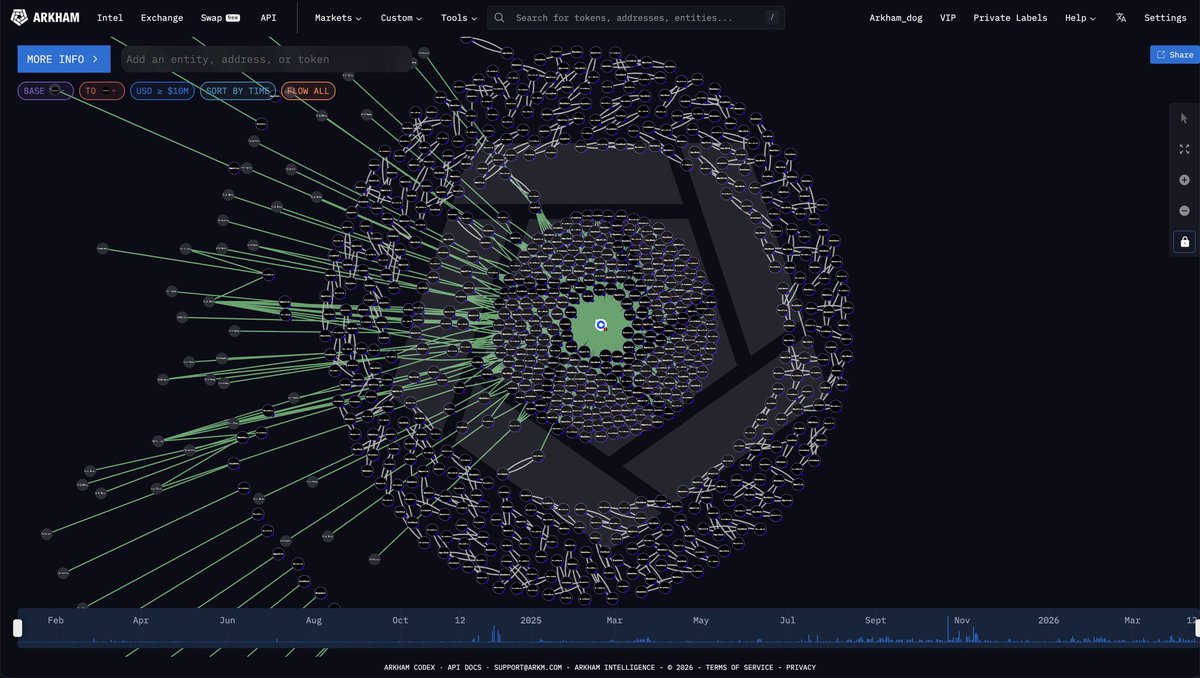1200x678 pixels.
Task: Zoom in on the graph with plus icon
Action: pyautogui.click(x=1184, y=180)
